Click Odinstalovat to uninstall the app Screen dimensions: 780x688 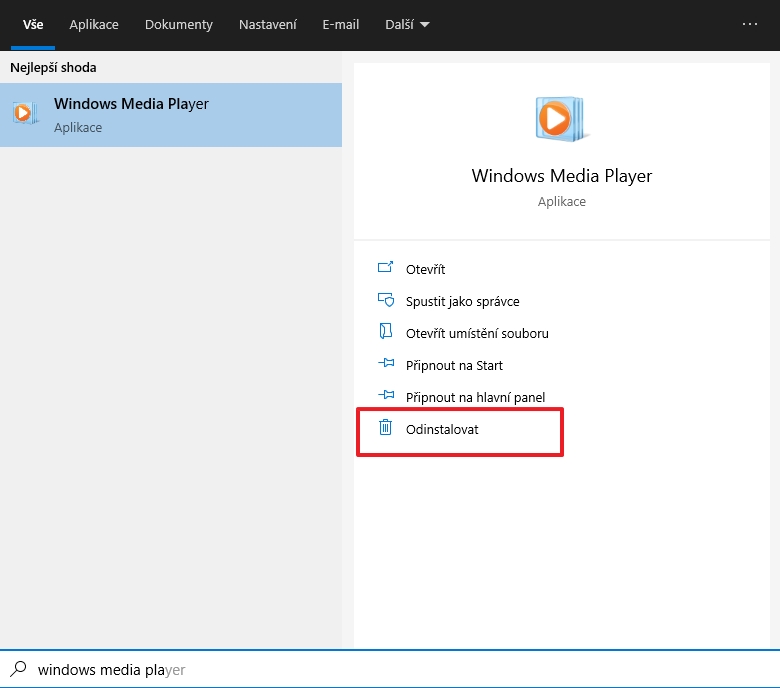[x=442, y=429]
